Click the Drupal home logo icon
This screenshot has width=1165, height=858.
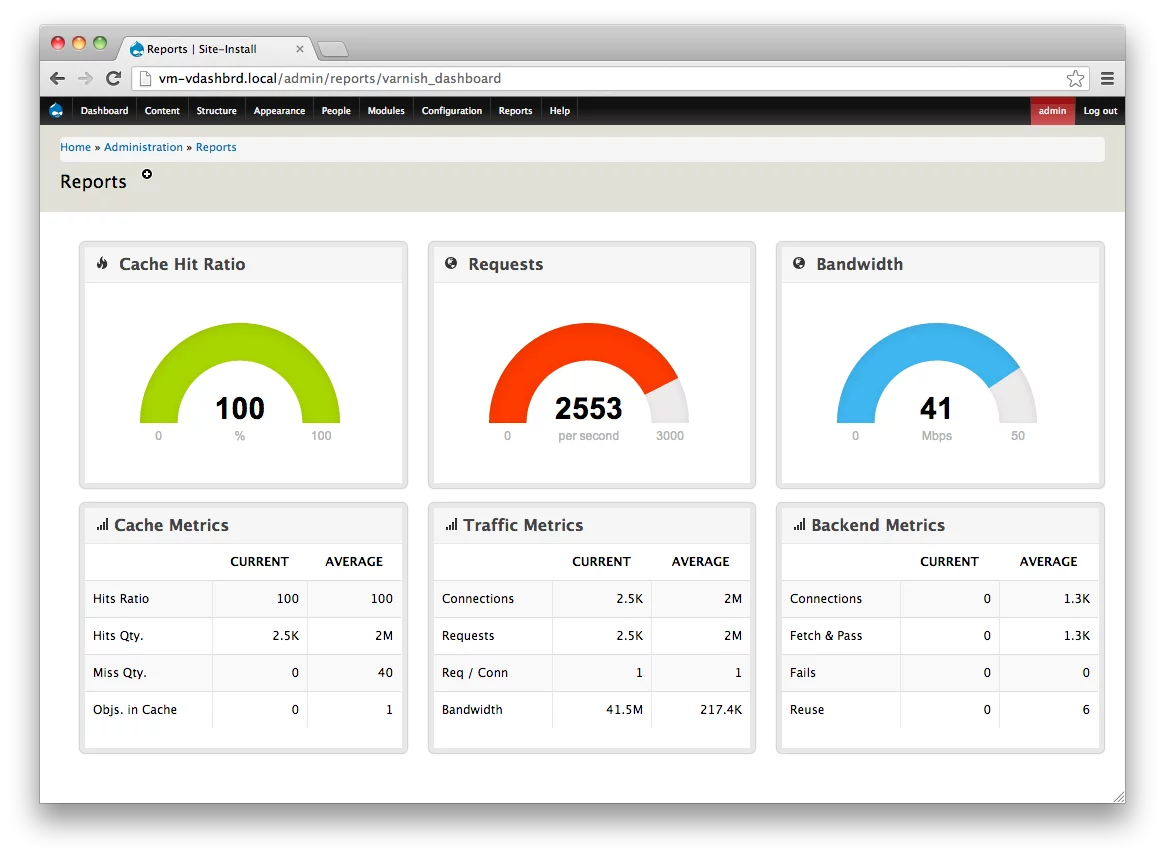pyautogui.click(x=56, y=111)
